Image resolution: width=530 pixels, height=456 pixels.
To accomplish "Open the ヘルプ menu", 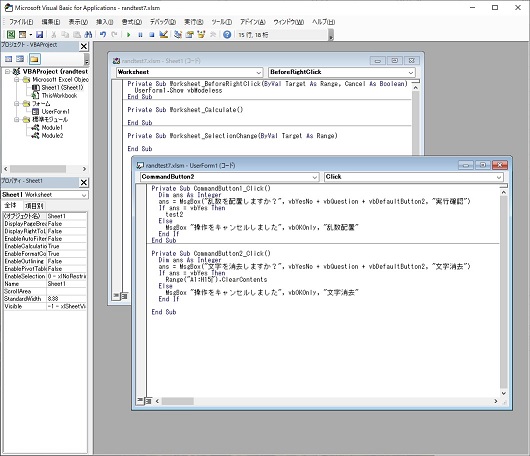I will [323, 22].
